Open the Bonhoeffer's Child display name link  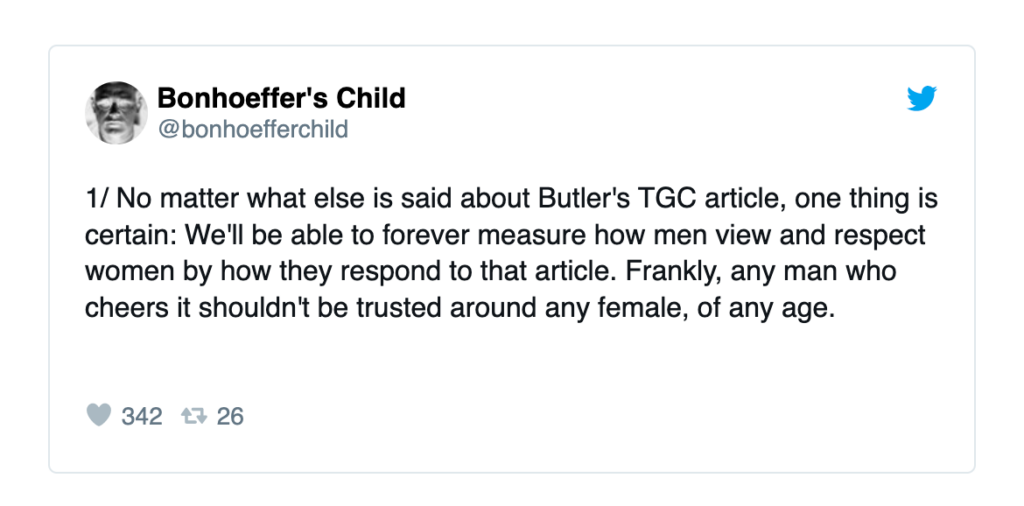coord(281,98)
